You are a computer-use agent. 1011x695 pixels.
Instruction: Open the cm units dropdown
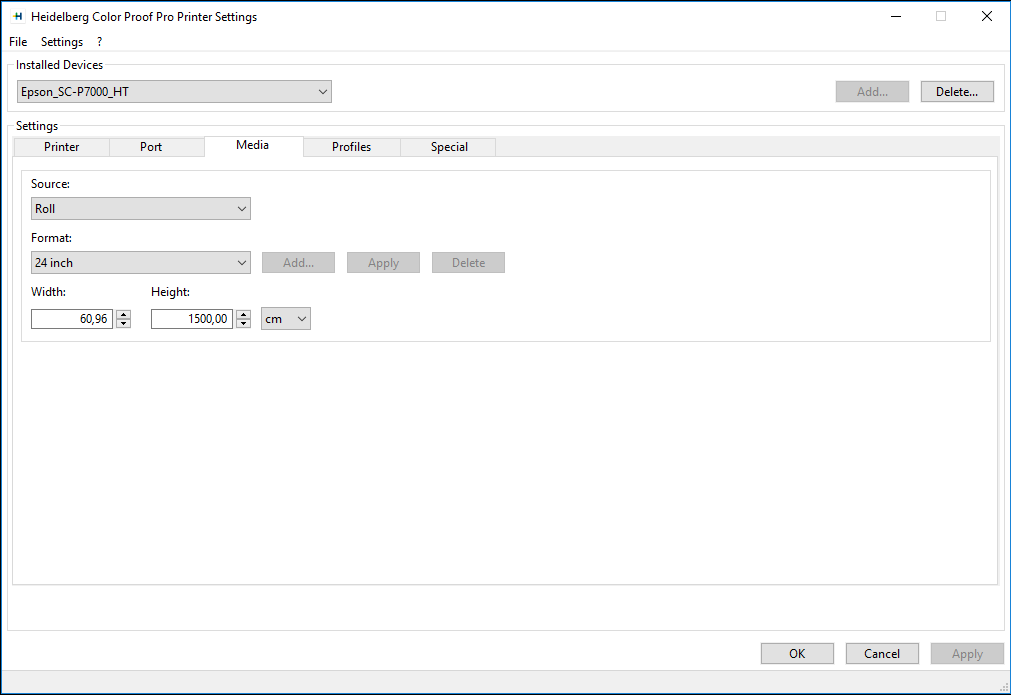point(286,319)
